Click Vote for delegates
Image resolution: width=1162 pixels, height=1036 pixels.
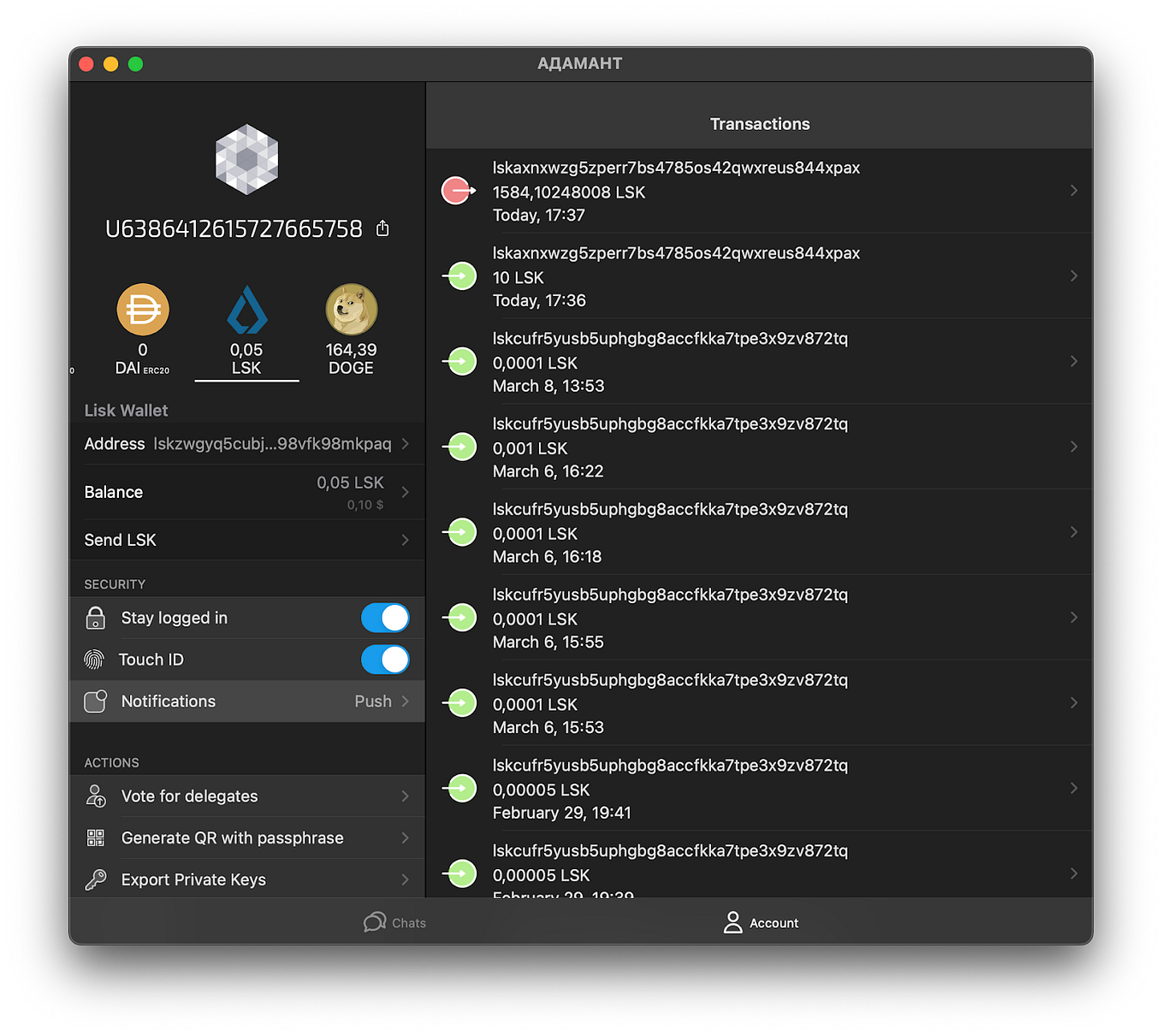coord(189,796)
